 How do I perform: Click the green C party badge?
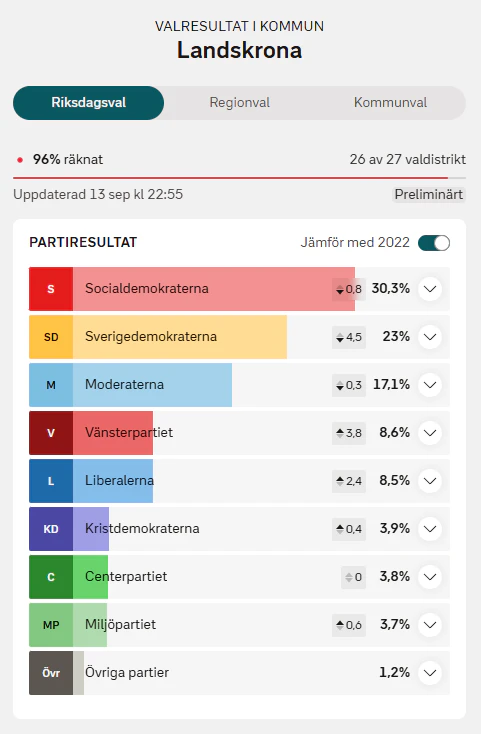point(51,577)
